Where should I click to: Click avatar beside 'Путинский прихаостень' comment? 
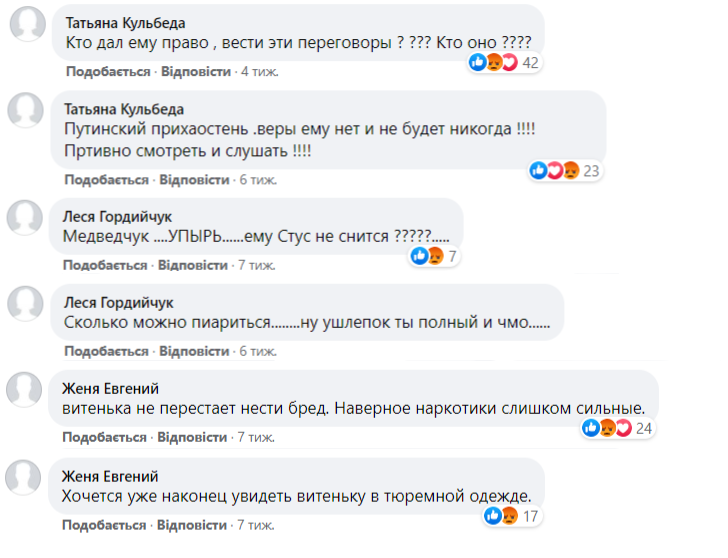pyautogui.click(x=25, y=111)
